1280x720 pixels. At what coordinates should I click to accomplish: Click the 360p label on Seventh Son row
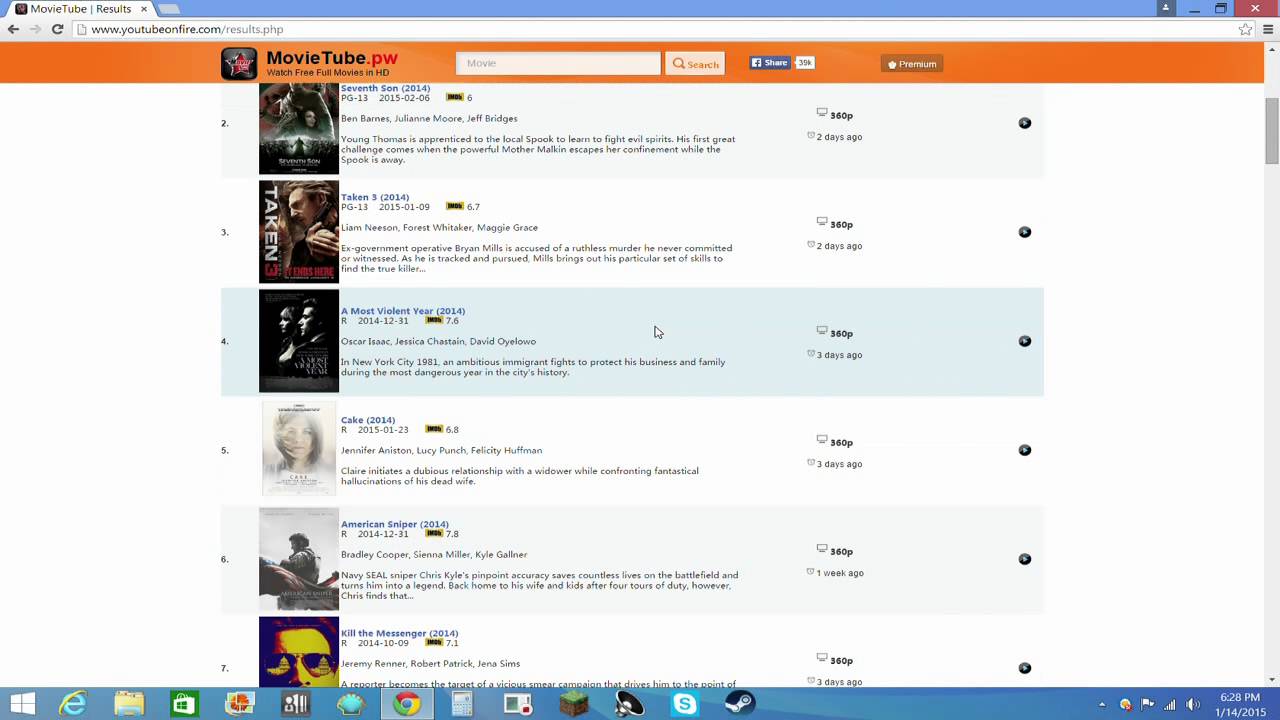(841, 115)
